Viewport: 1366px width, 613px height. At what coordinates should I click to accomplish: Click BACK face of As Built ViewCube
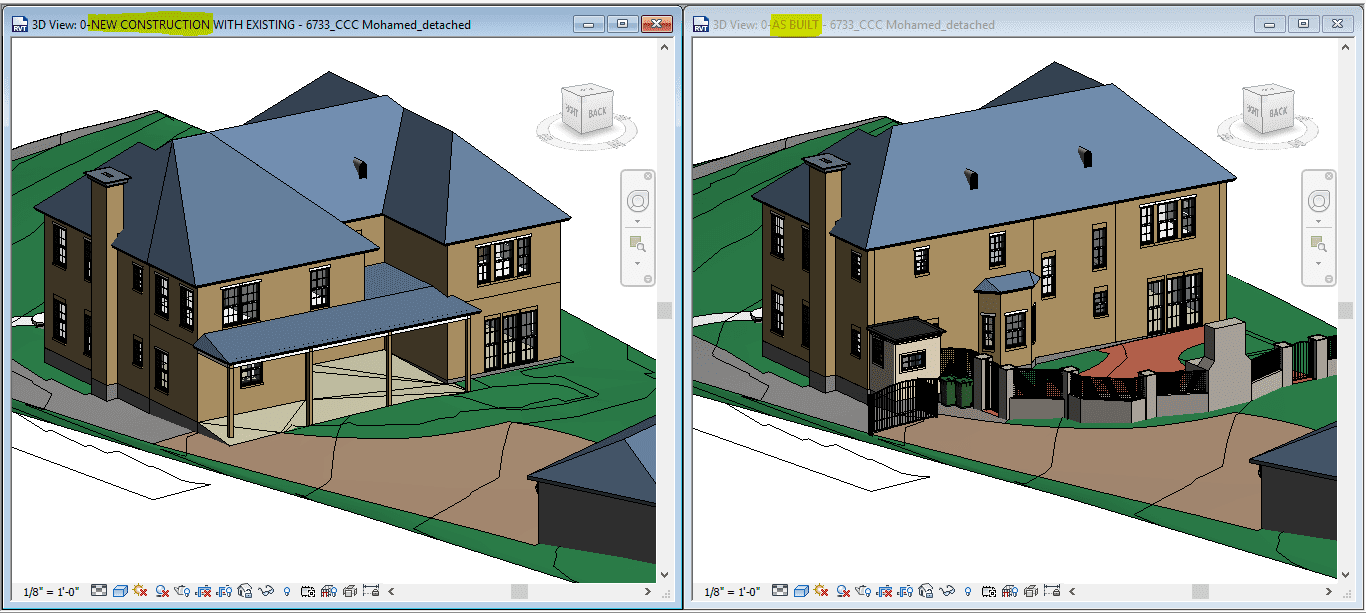click(1278, 112)
